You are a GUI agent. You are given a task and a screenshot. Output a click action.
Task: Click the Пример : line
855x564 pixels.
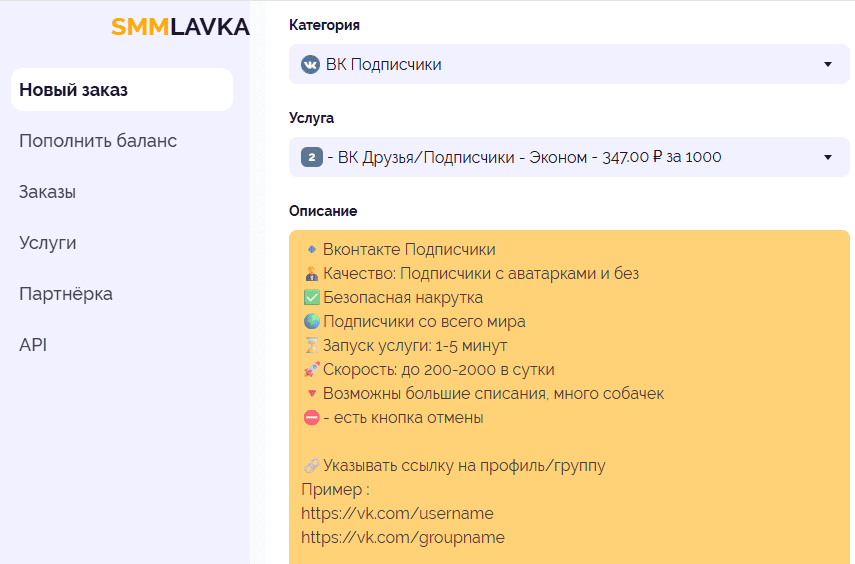click(x=335, y=489)
